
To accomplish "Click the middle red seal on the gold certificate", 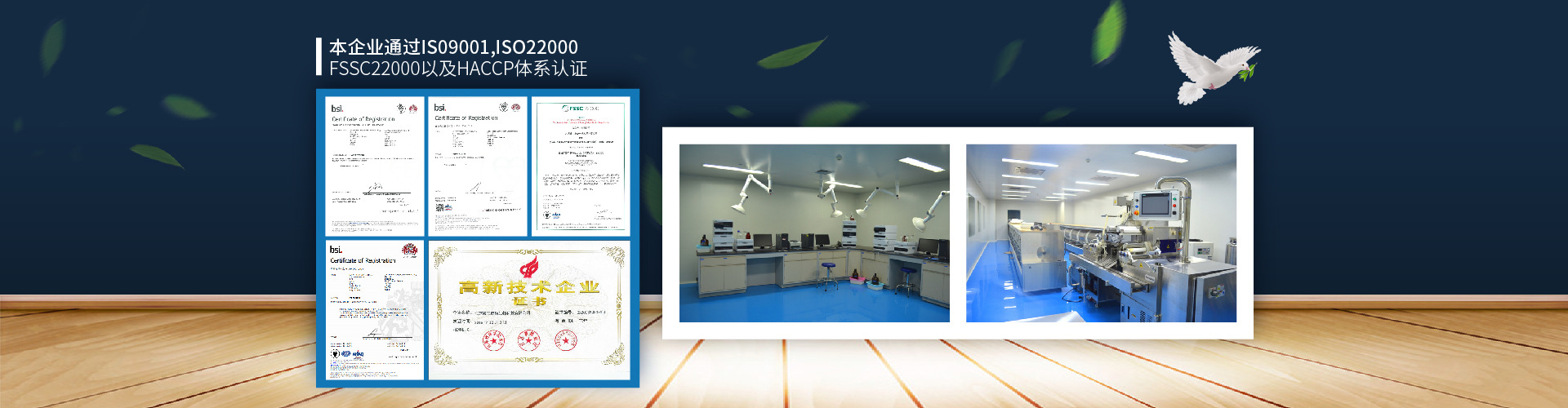I will pyautogui.click(x=528, y=340).
